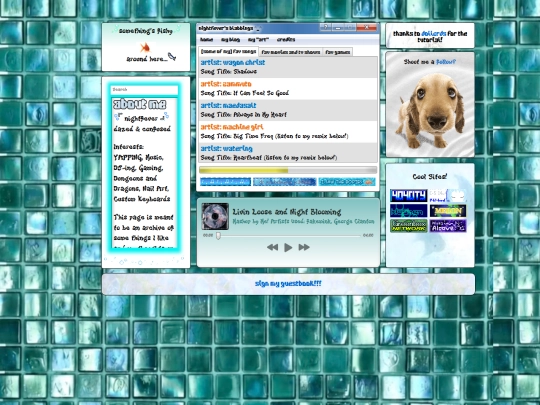
Task: Open the dark blue site badge below 404CITY
Action: (x=409, y=211)
